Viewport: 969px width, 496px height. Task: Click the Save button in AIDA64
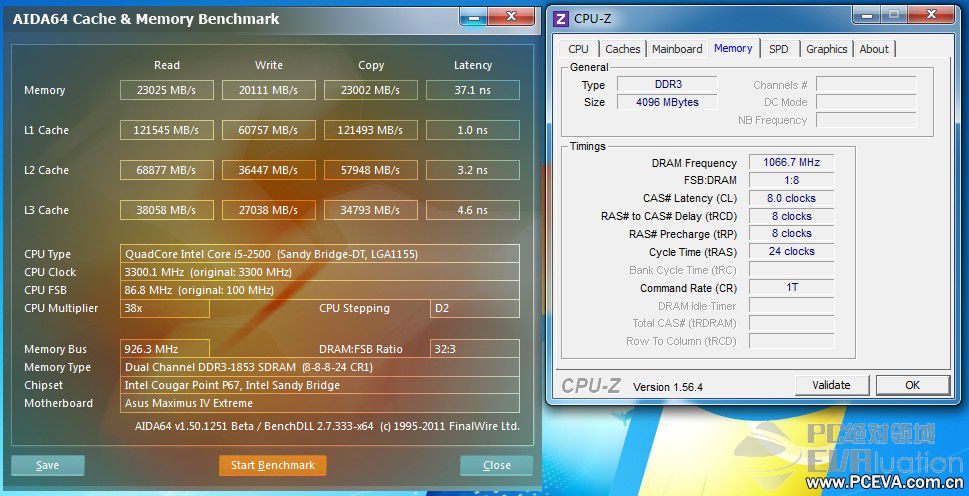[47, 465]
